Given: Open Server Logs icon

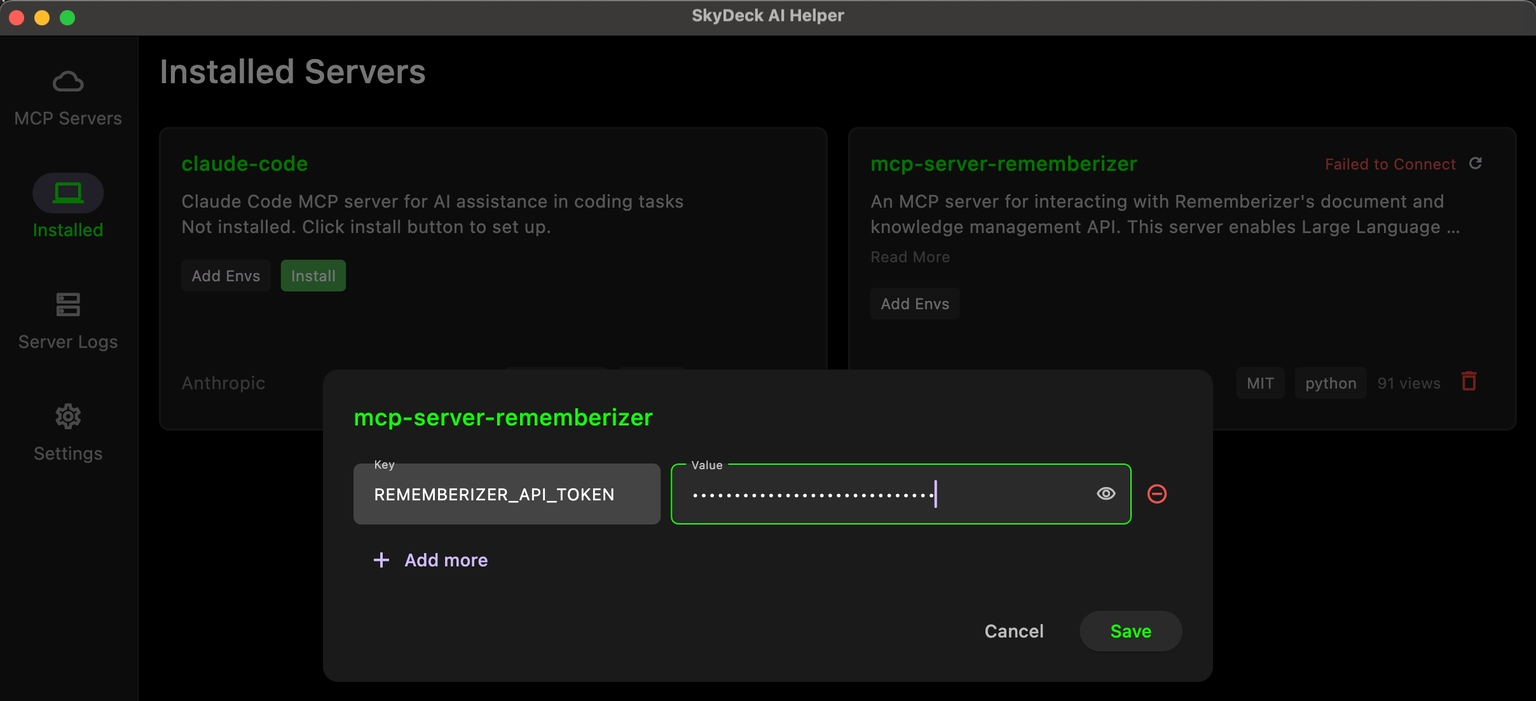Looking at the screenshot, I should point(68,304).
